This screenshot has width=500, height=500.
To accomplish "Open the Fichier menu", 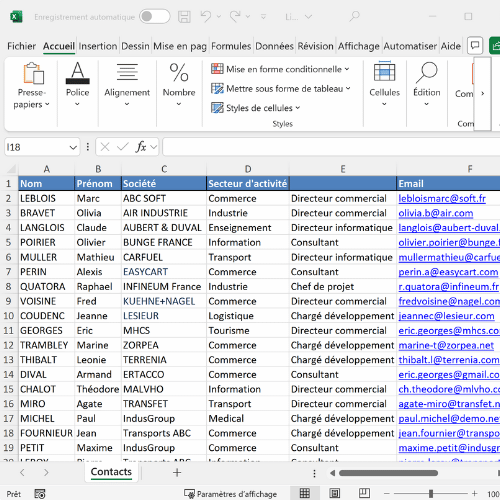I will click(21, 46).
